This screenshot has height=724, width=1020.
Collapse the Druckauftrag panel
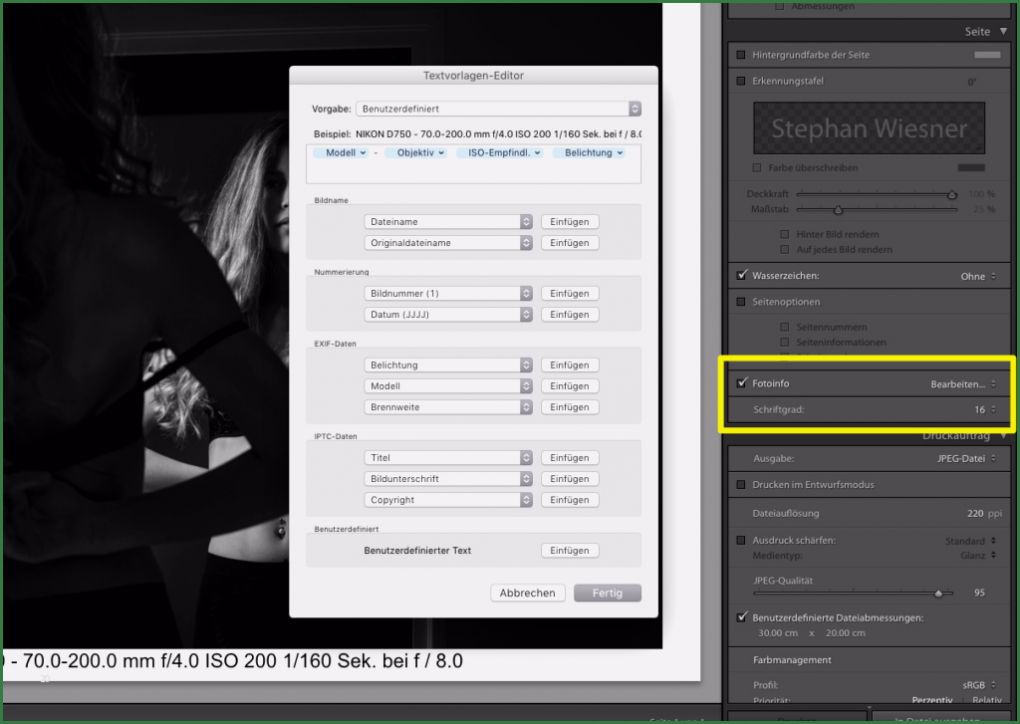(x=1001, y=435)
